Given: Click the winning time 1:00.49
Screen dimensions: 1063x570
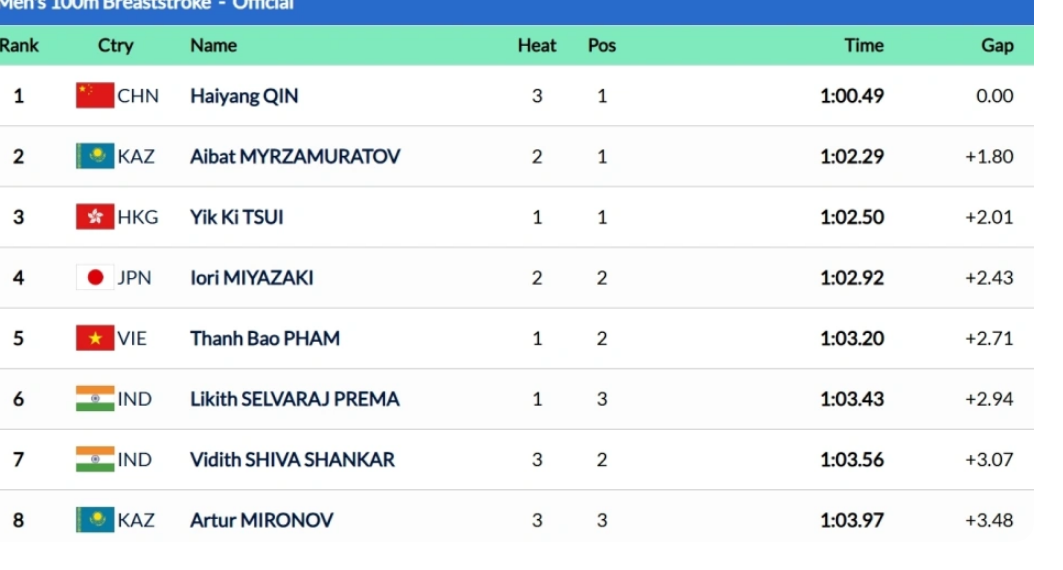Looking at the screenshot, I should pos(851,96).
